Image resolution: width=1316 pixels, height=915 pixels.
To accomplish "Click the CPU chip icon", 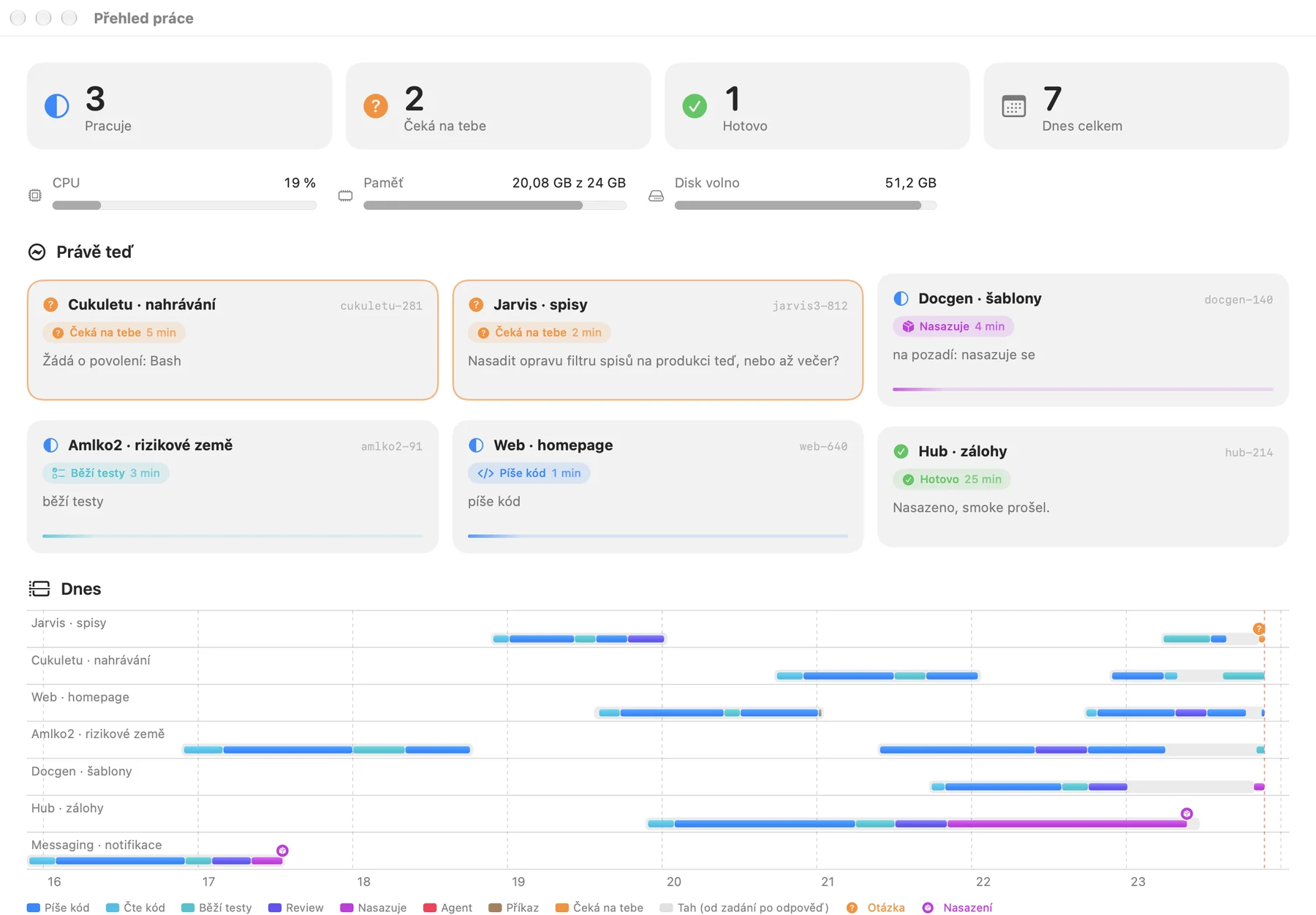I will [x=35, y=195].
